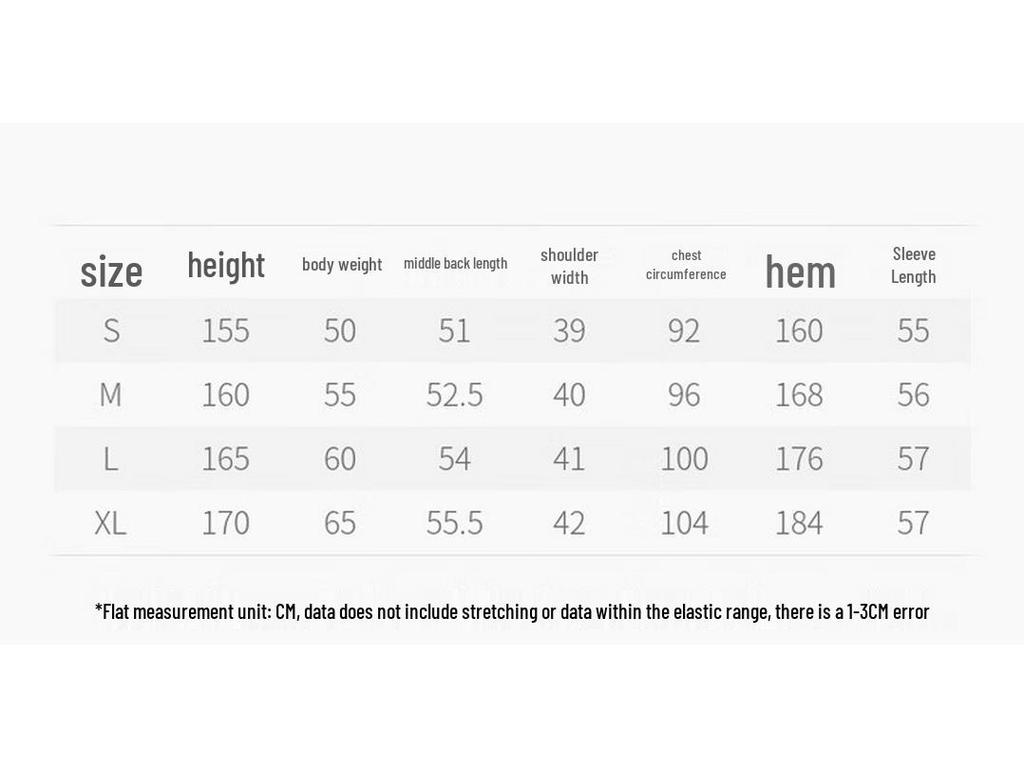Select the 'Sleeve Length' column header
Image resolution: width=1024 pixels, height=768 pixels.
pos(914,264)
